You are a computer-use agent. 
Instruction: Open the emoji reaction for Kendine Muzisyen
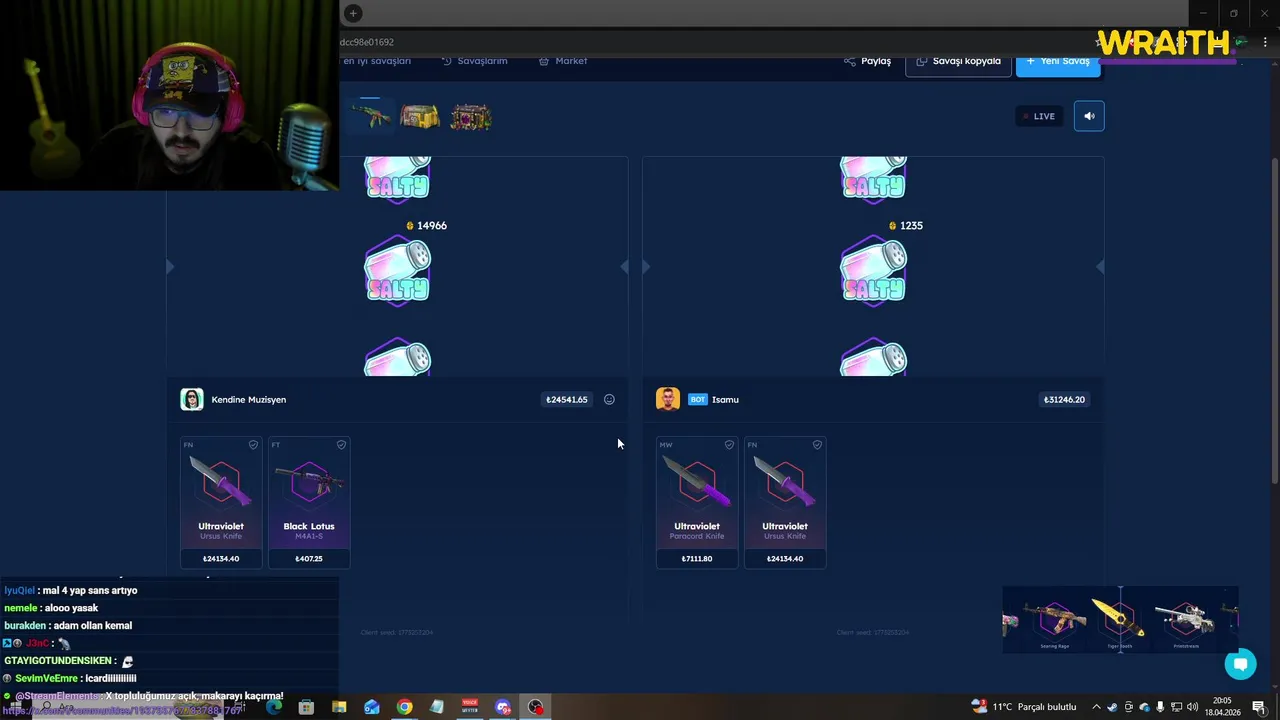pyautogui.click(x=609, y=400)
